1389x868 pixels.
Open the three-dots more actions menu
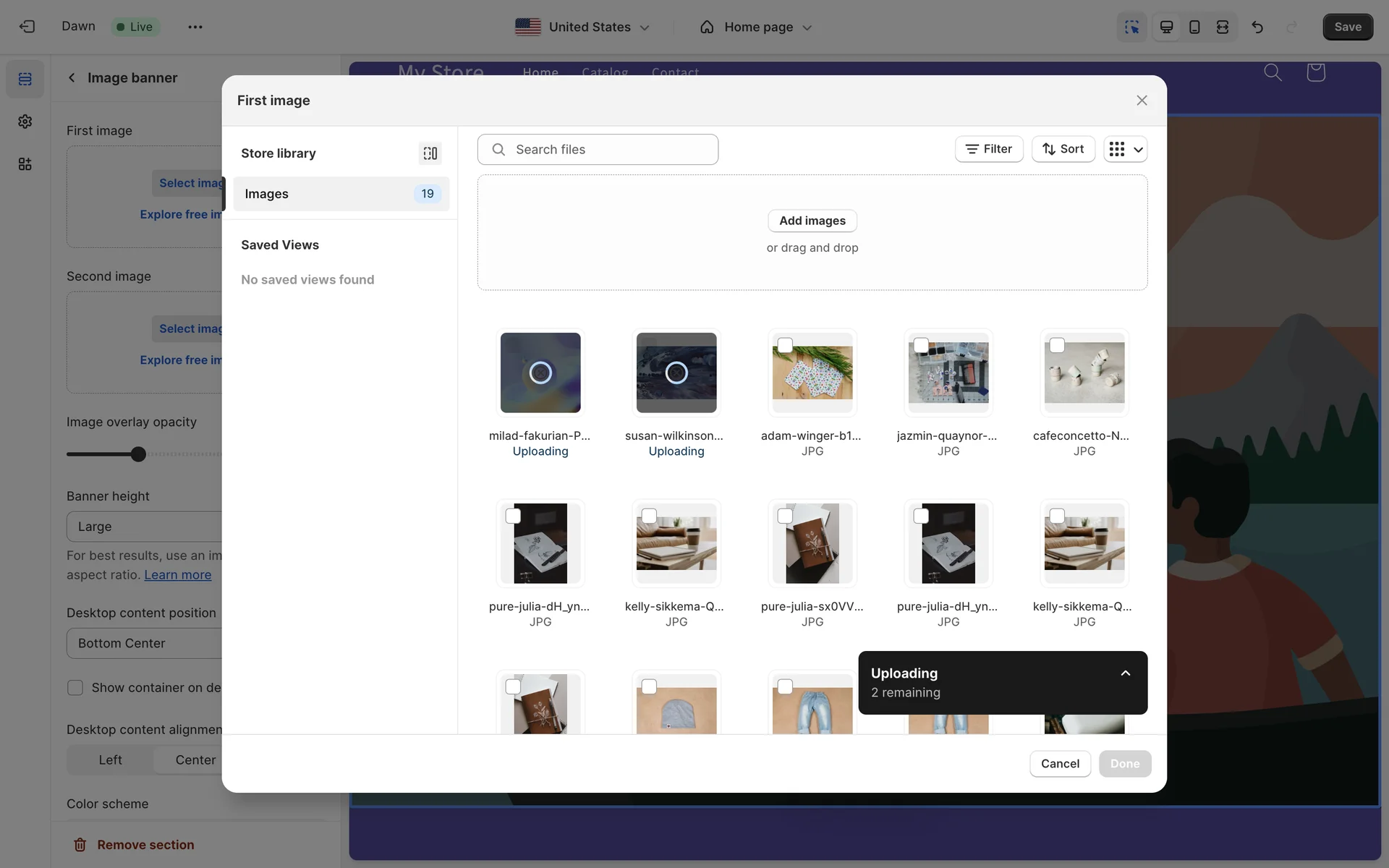[195, 27]
